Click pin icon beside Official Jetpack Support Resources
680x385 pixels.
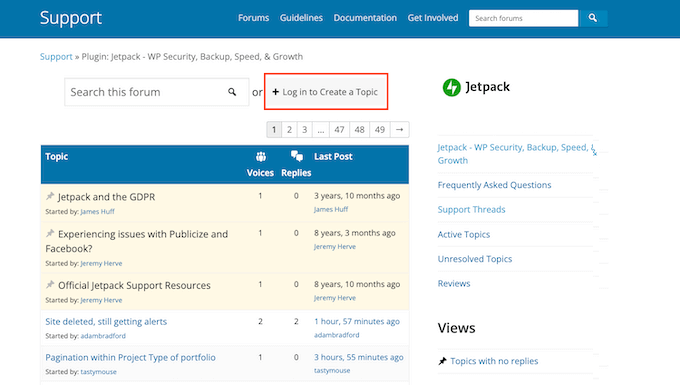50,284
